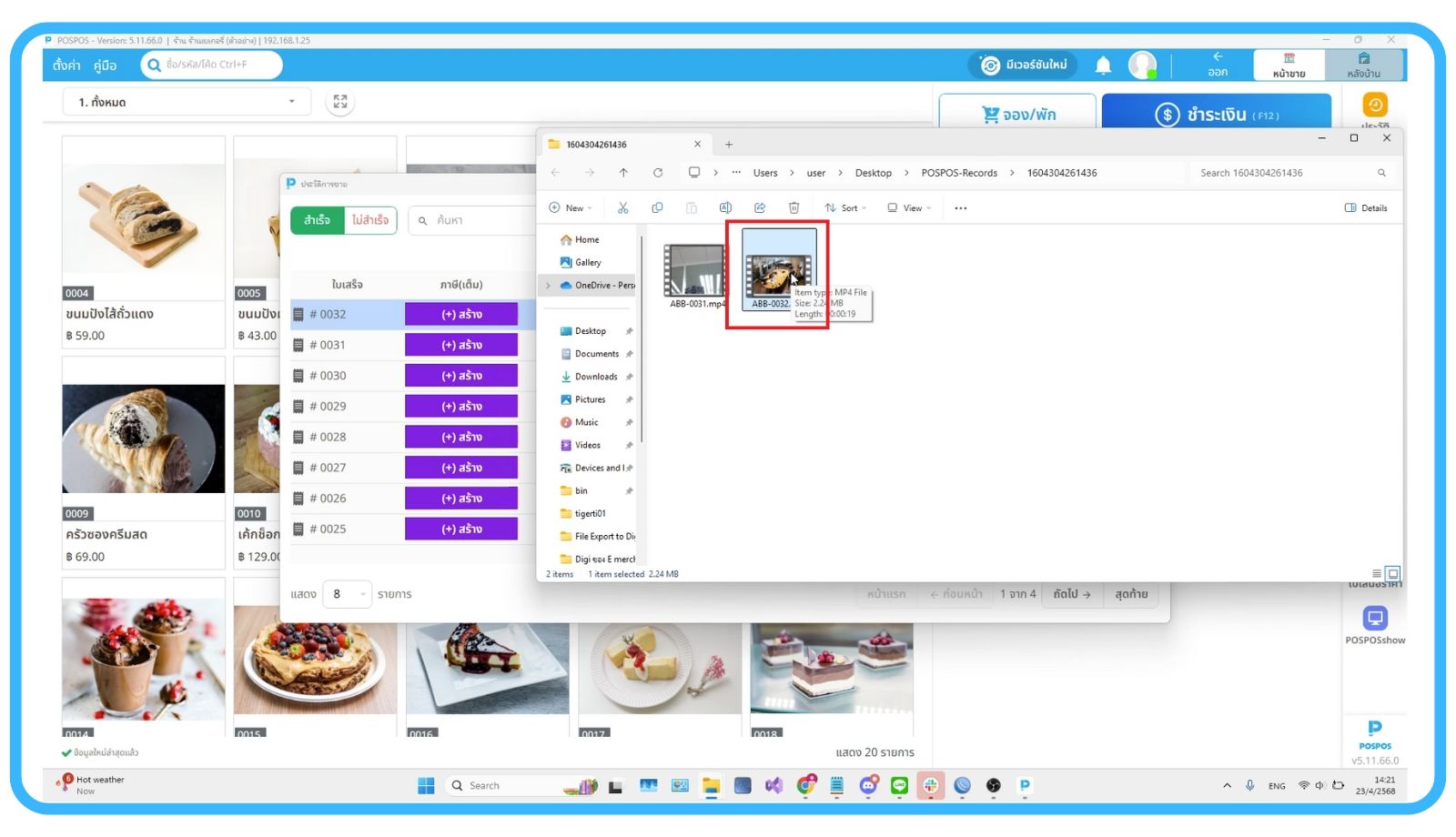Open LINE app from the taskbar

(899, 786)
